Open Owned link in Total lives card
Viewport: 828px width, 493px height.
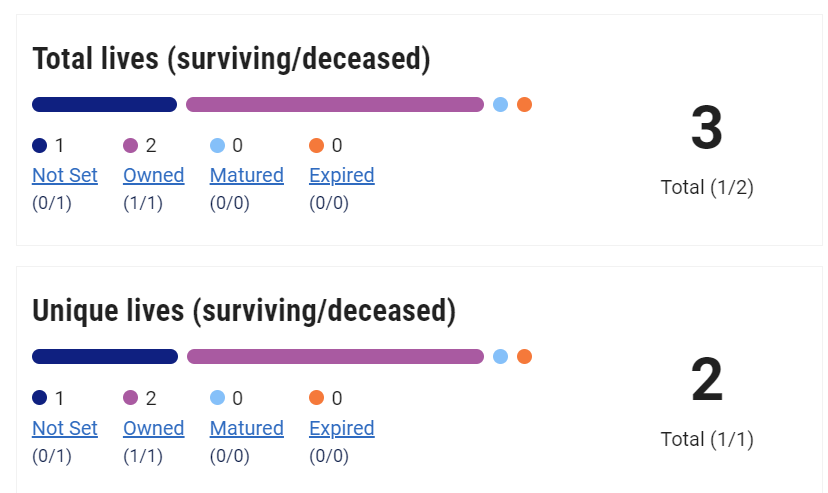click(153, 175)
